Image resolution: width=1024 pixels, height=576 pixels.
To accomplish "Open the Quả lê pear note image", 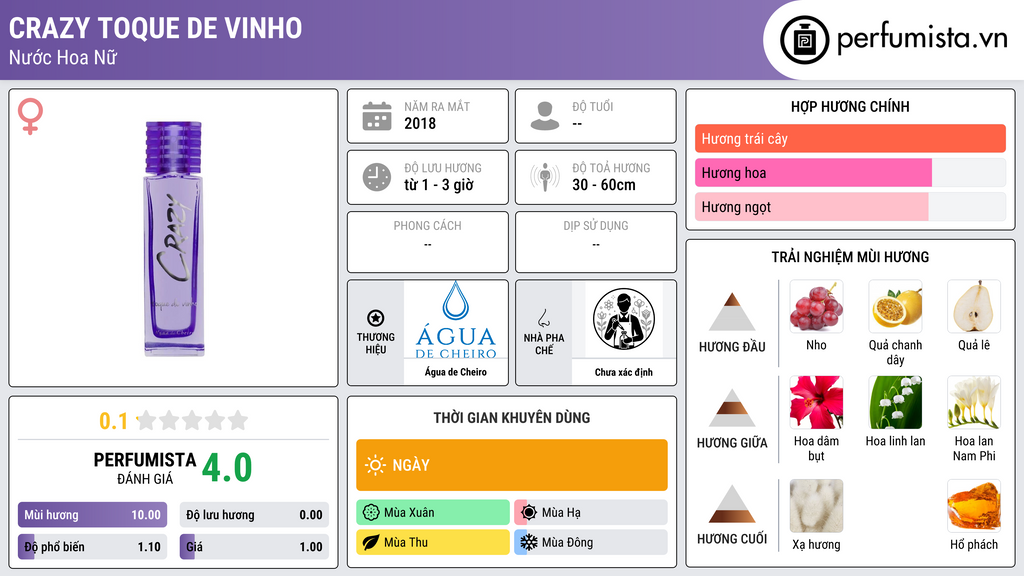I will (x=974, y=306).
